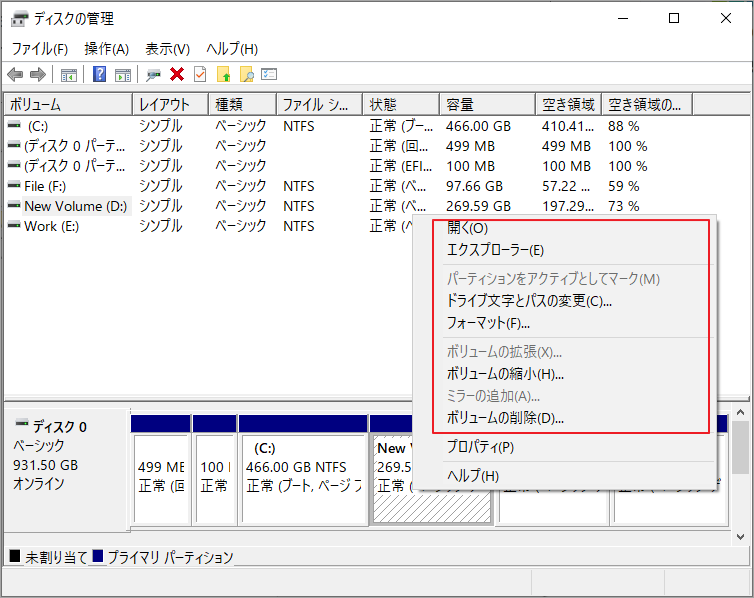Sort by the 状態 column header
The image size is (754, 598).
click(402, 105)
